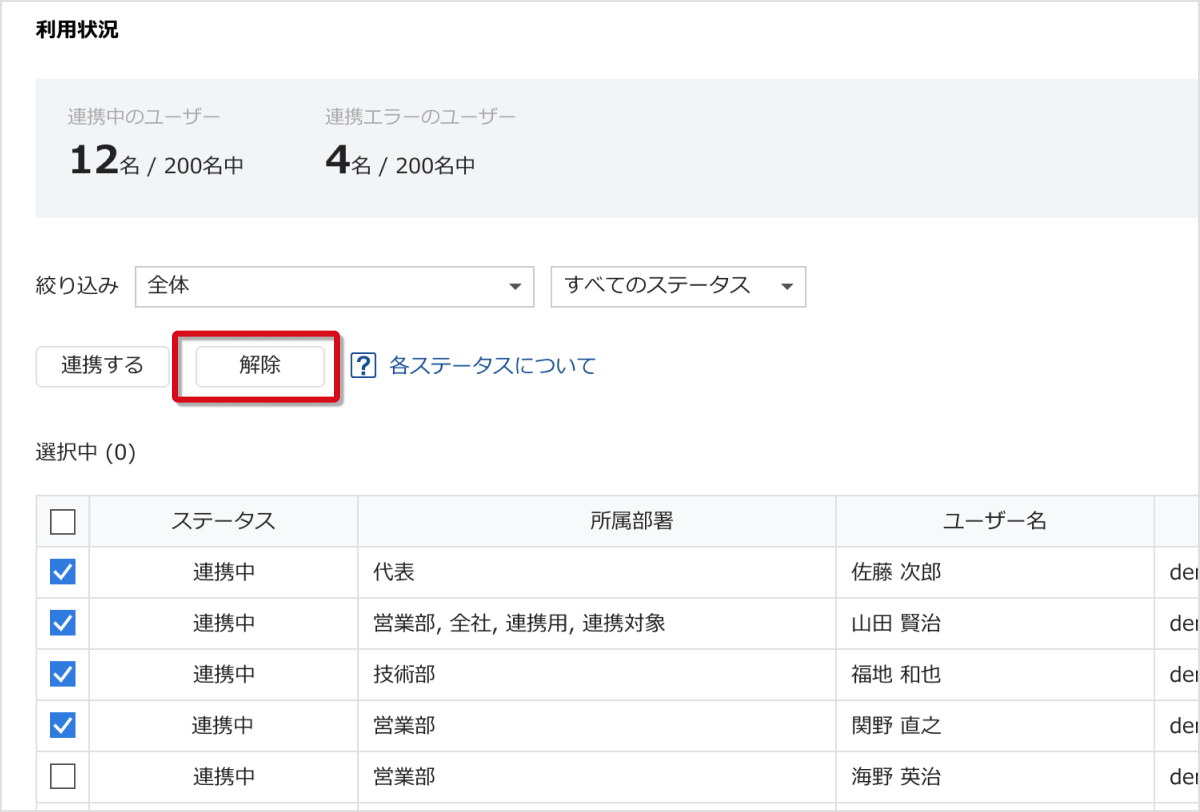The image size is (1200, 812).
Task: Click the ステータス column header
Action: pyautogui.click(x=223, y=521)
